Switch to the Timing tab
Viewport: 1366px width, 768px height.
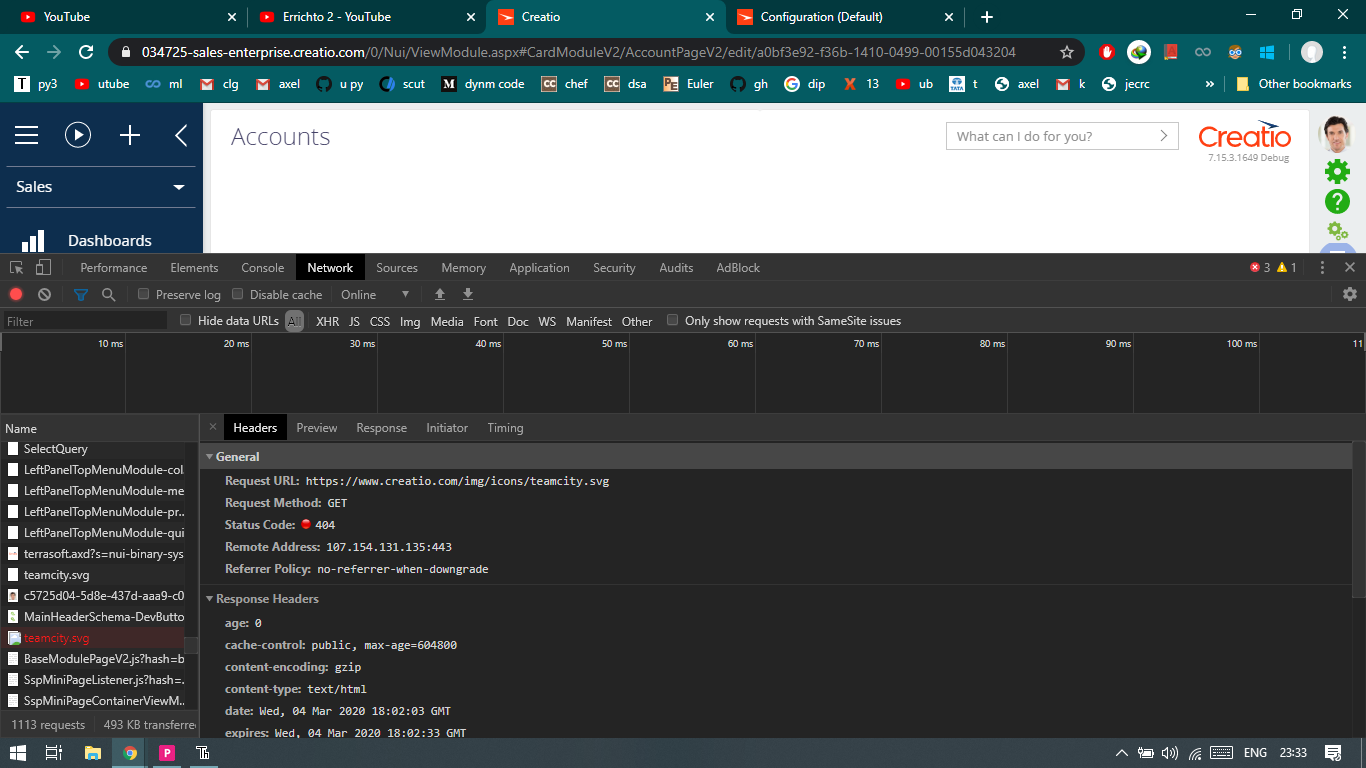[x=505, y=427]
